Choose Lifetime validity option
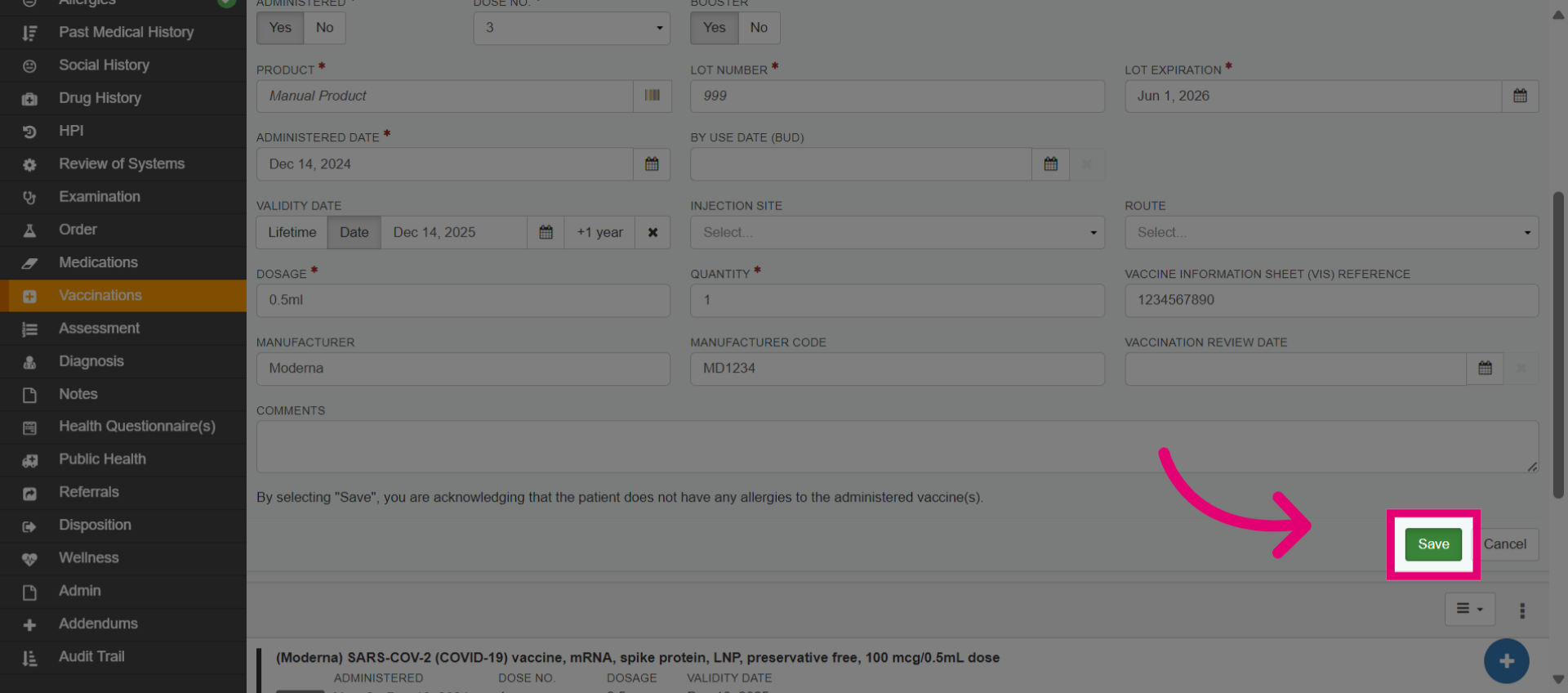The width and height of the screenshot is (1568, 693). pos(292,232)
